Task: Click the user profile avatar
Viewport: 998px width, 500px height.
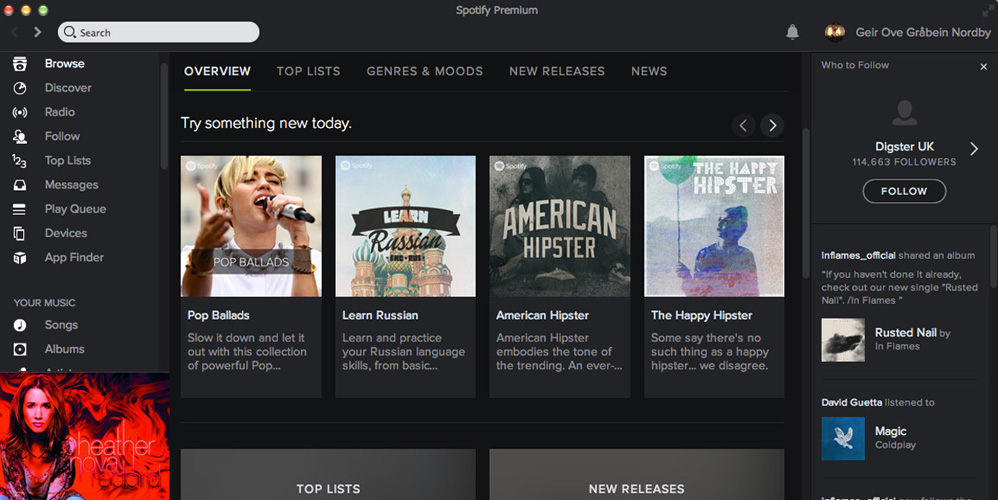Action: 835,32
